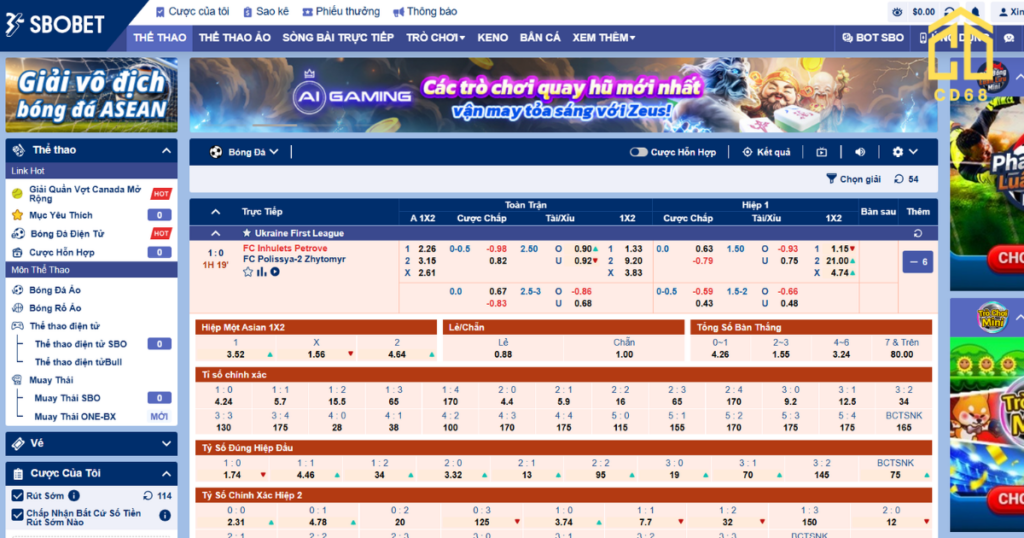Image resolution: width=1024 pixels, height=538 pixels.
Task: Click the SBOBET logo
Action: pos(55,25)
